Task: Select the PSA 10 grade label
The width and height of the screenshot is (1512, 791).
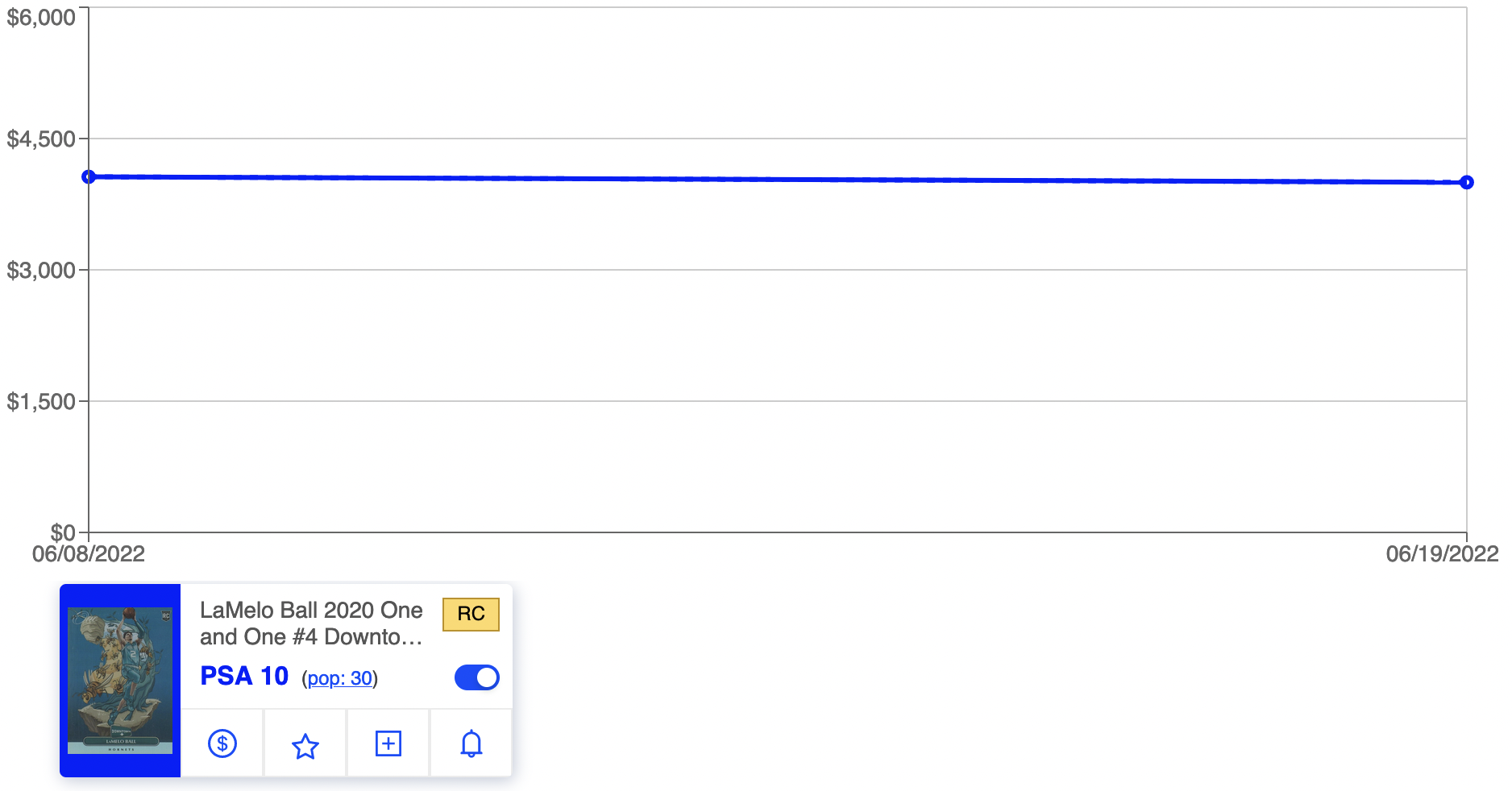Action: (244, 676)
